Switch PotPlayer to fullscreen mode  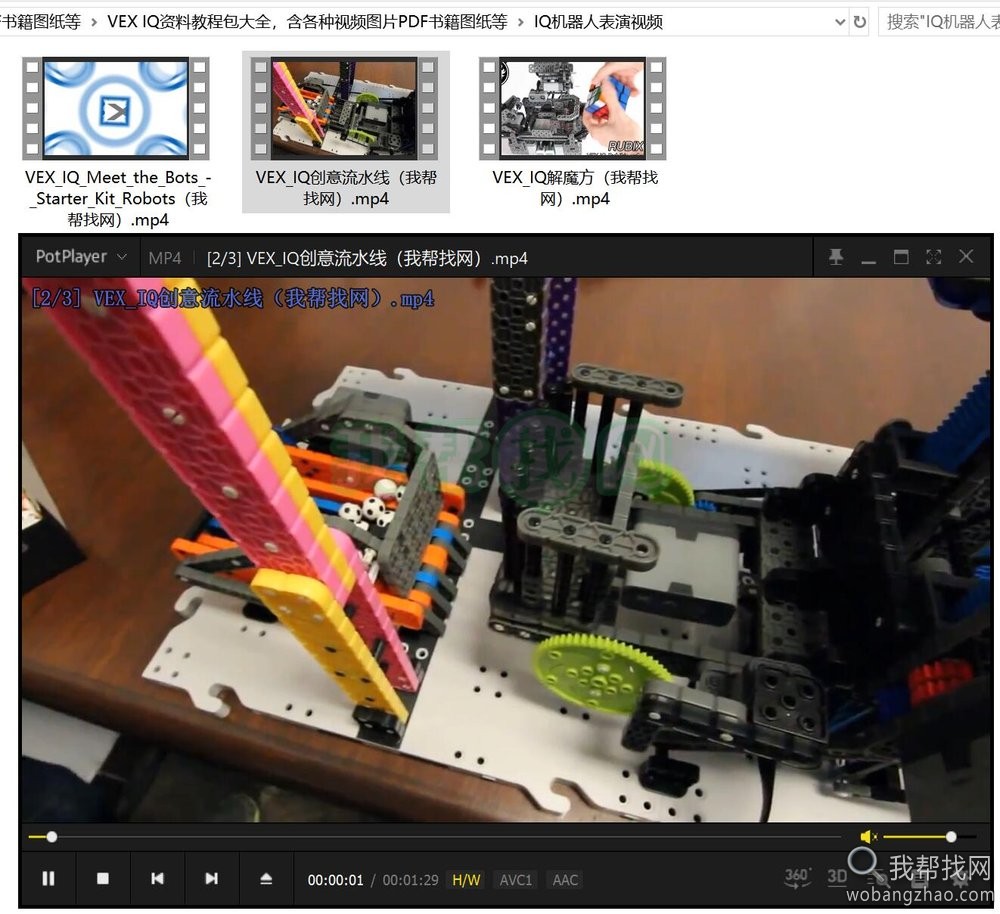(x=934, y=257)
